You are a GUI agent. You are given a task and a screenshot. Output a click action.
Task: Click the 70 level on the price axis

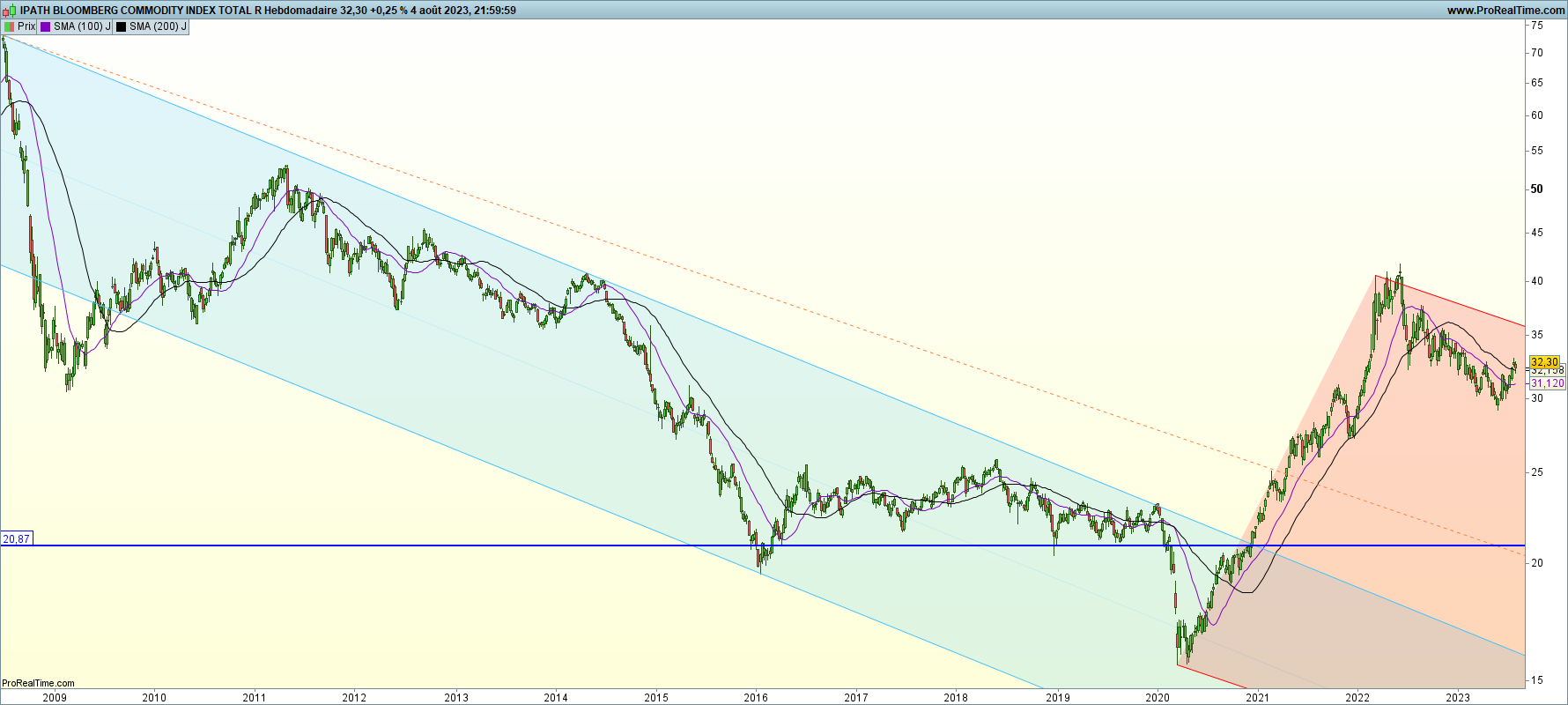[1537, 53]
